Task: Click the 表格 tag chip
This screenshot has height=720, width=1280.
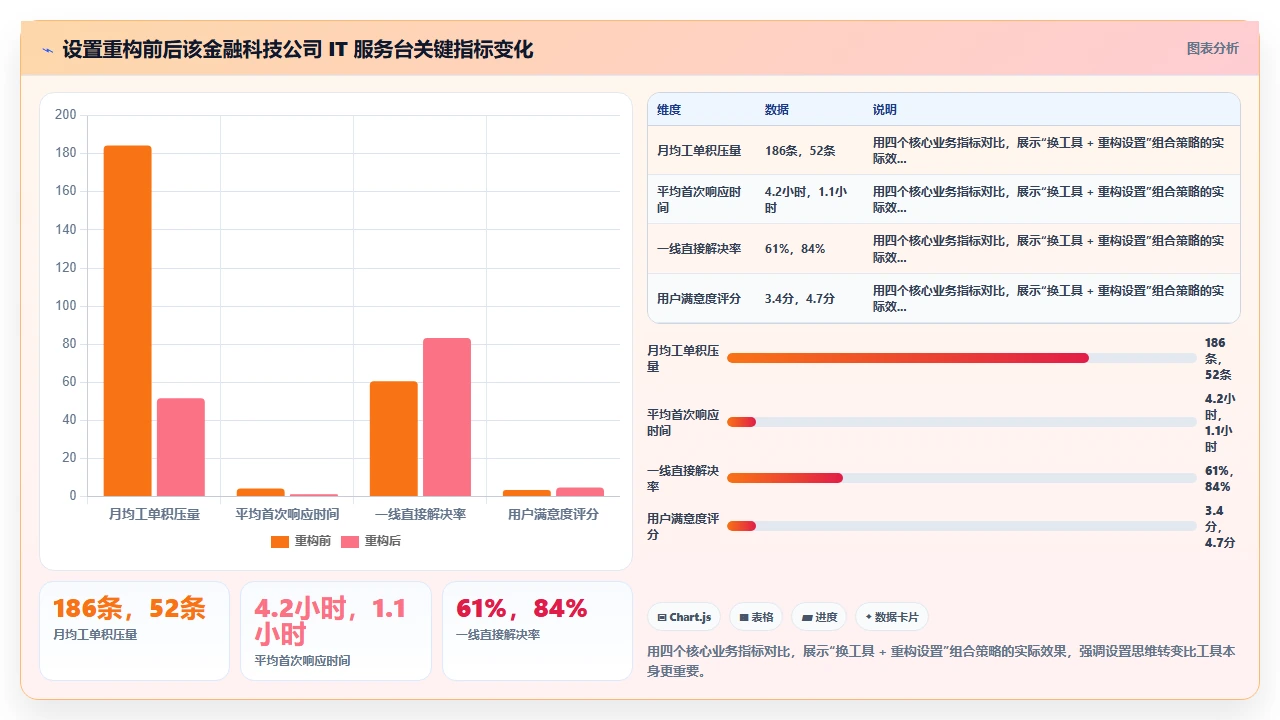Action: (756, 617)
